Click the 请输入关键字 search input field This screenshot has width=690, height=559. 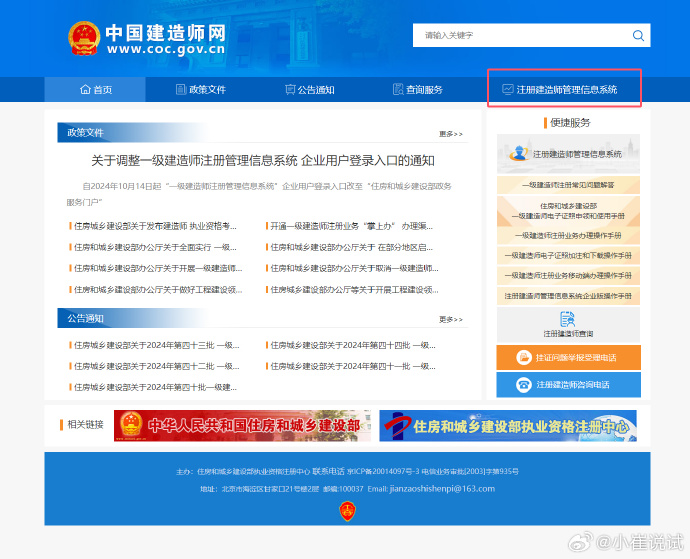[520, 36]
